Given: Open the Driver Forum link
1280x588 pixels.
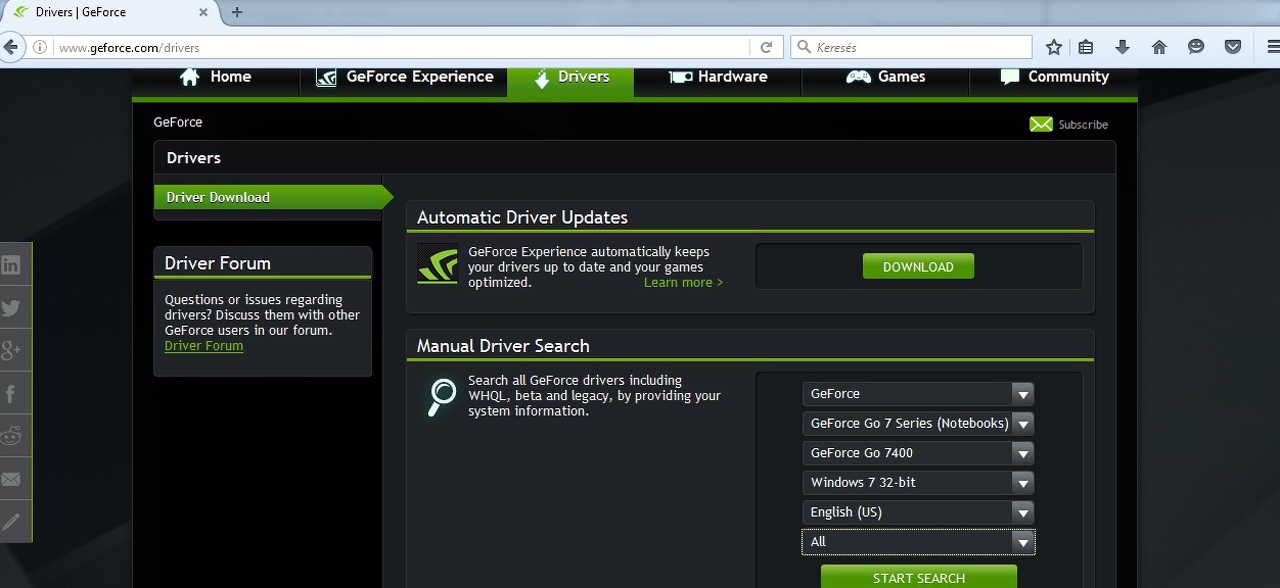Looking at the screenshot, I should [x=204, y=346].
